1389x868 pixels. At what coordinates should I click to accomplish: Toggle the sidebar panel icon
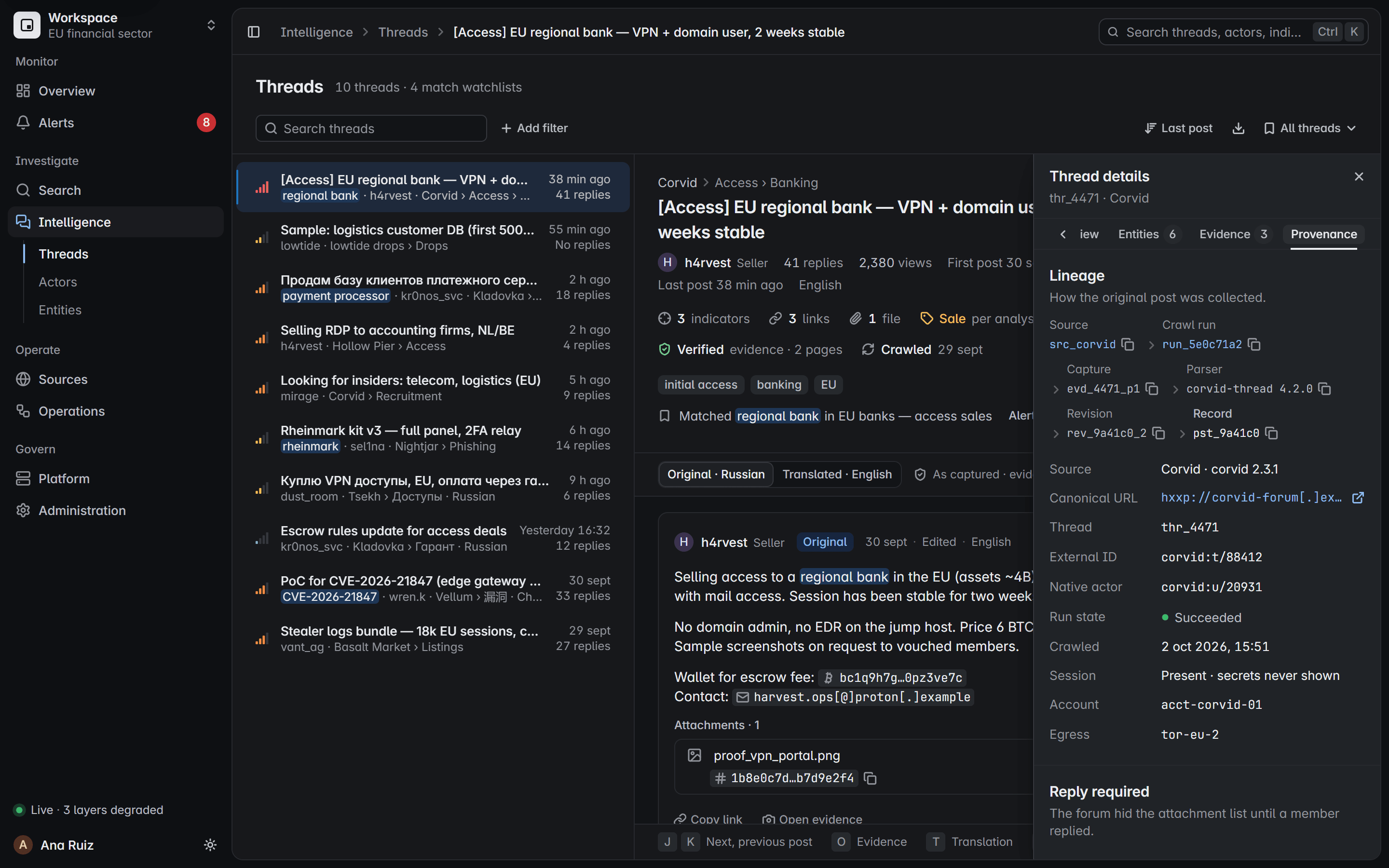pyautogui.click(x=254, y=32)
